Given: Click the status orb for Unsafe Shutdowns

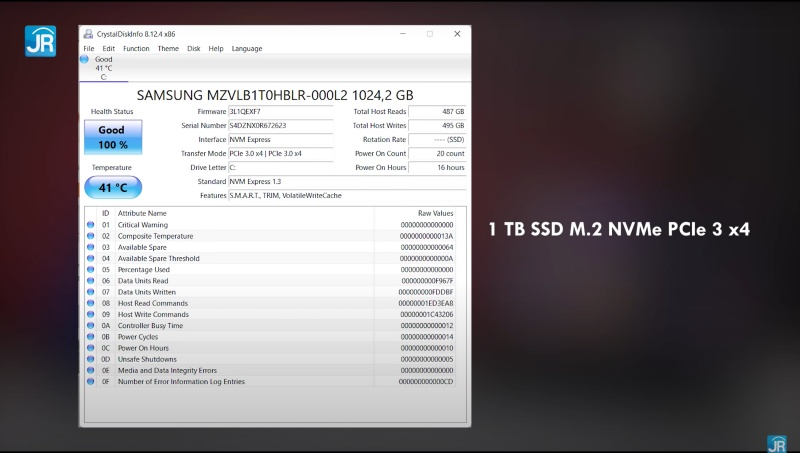Looking at the screenshot, I should point(91,359).
